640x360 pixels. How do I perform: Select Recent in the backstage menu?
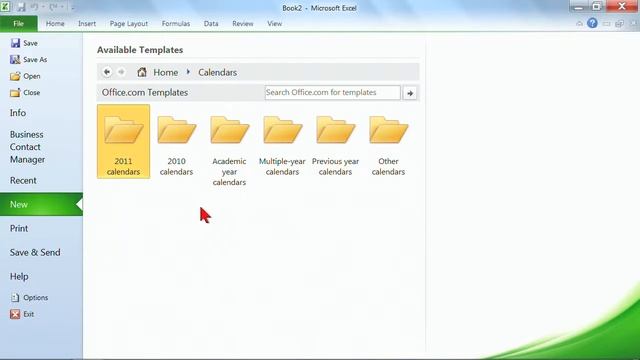point(23,180)
